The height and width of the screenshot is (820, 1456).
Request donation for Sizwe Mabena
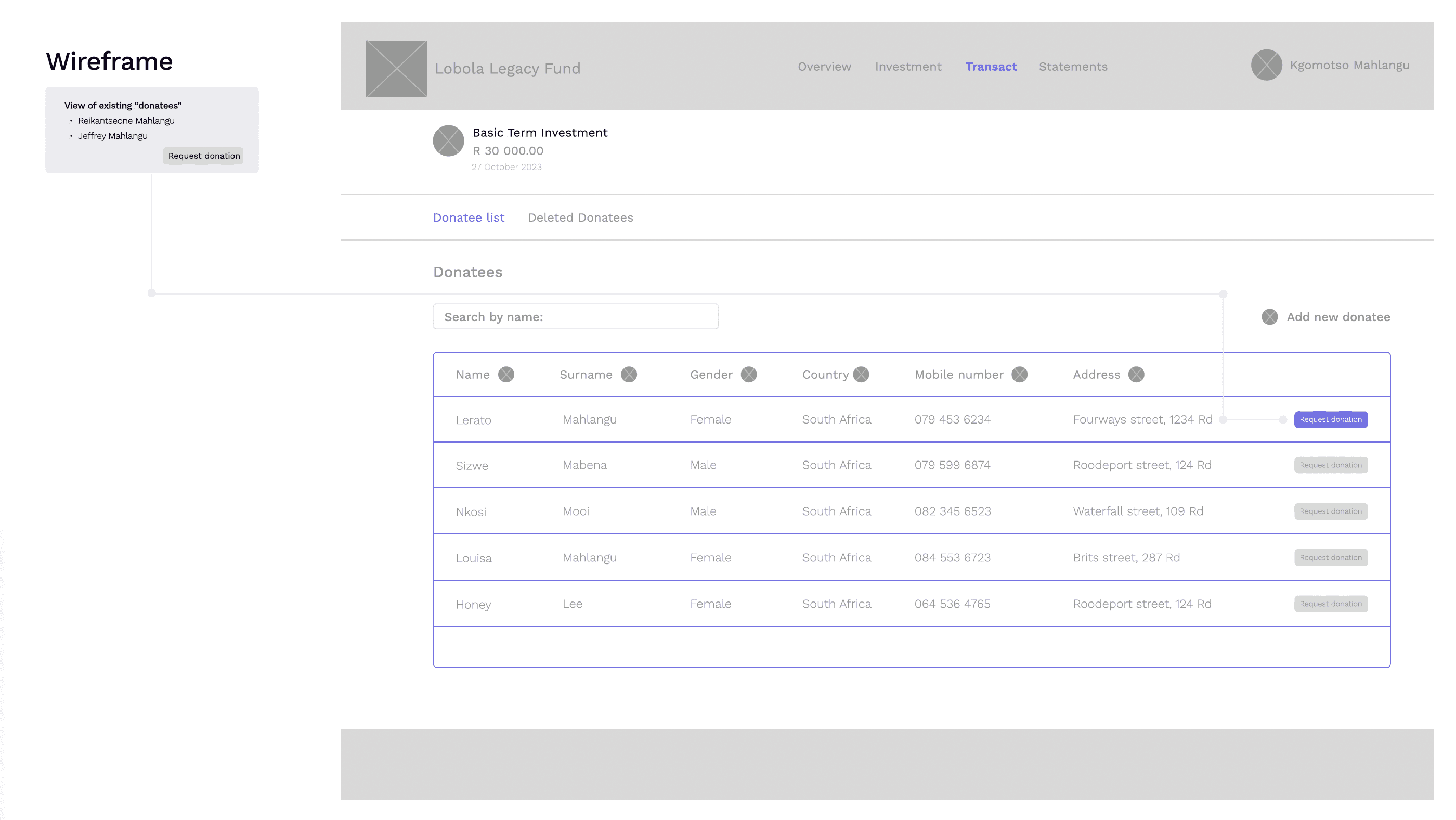coord(1331,465)
